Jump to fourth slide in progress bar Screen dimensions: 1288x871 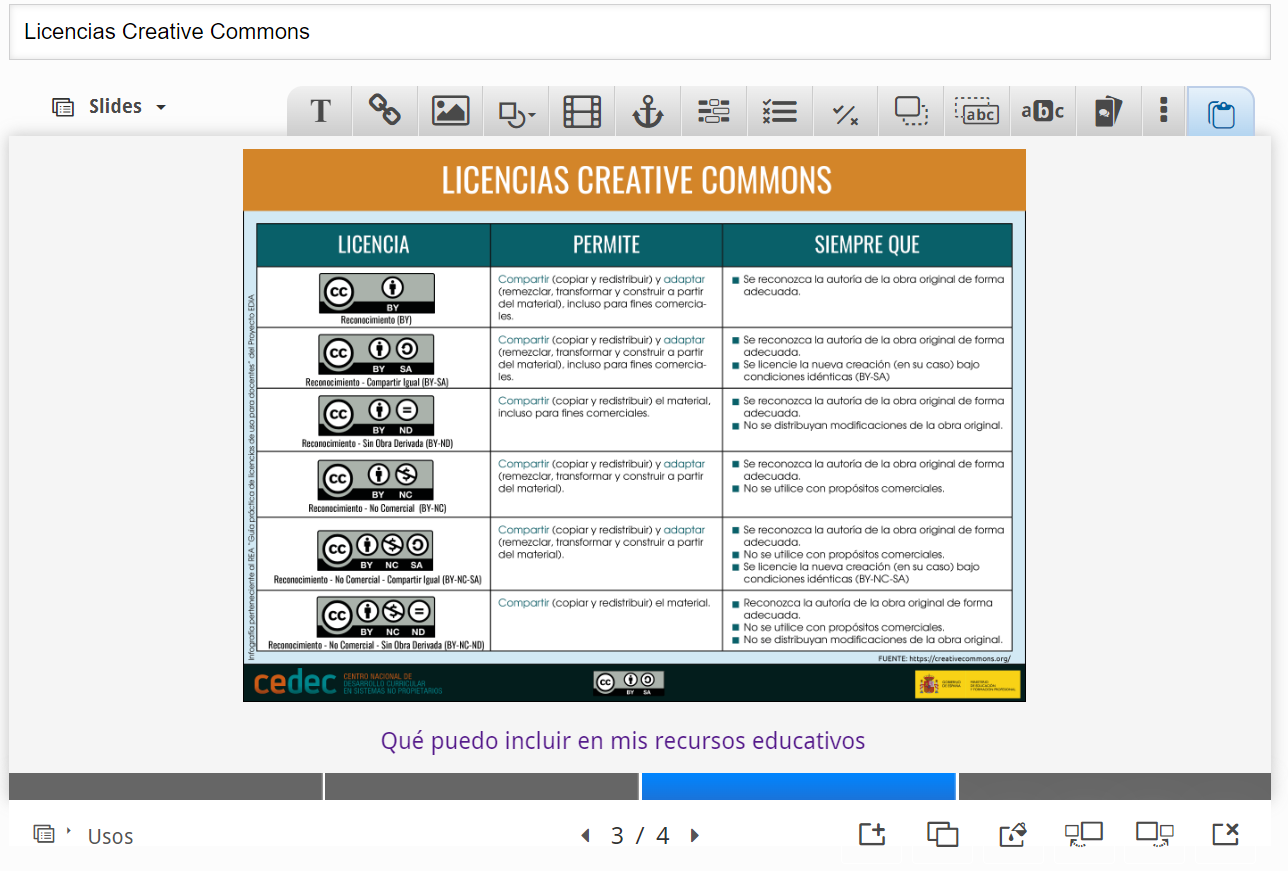pos(1115,786)
